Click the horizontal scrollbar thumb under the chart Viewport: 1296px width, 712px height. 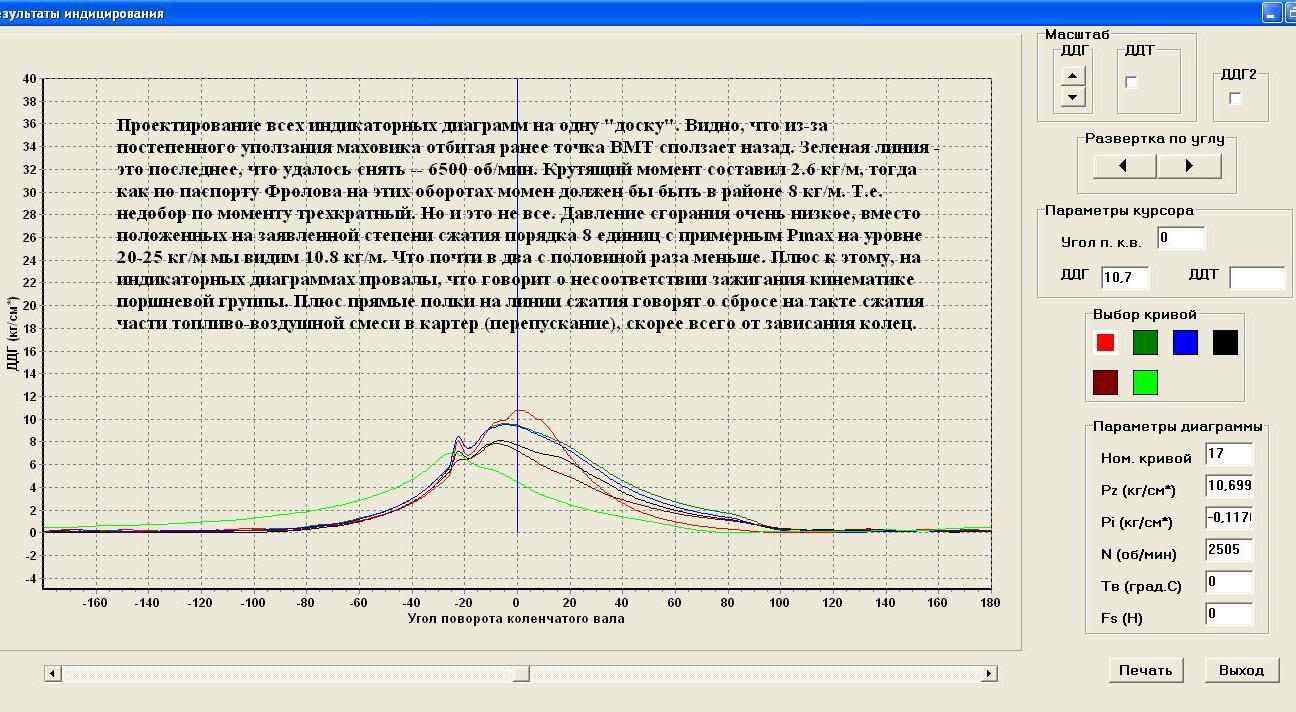pyautogui.click(x=521, y=674)
